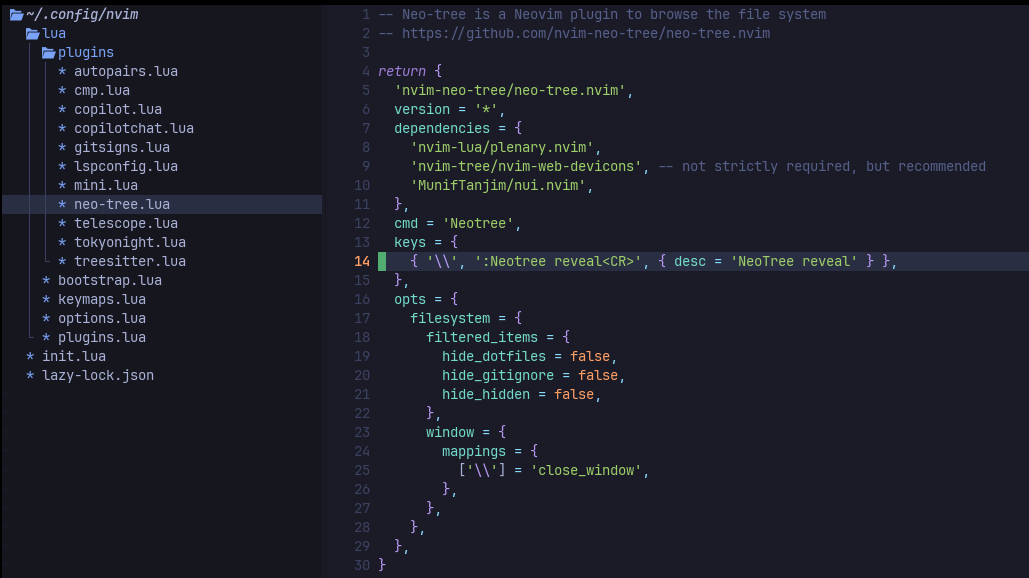Click the hide_dotfiles false value
The width and height of the screenshot is (1029, 578).
click(x=590, y=357)
